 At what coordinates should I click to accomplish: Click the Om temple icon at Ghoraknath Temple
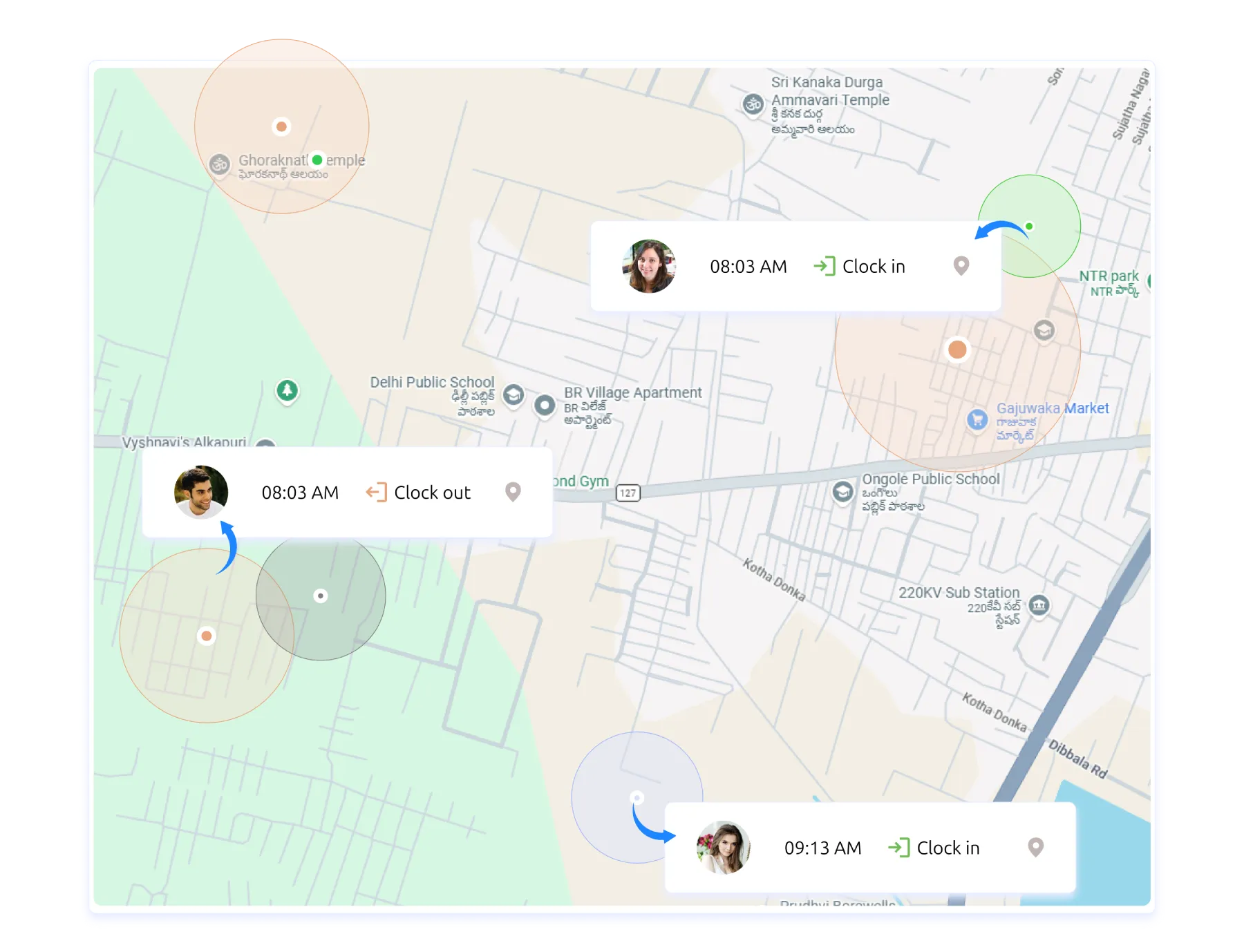pos(220,164)
